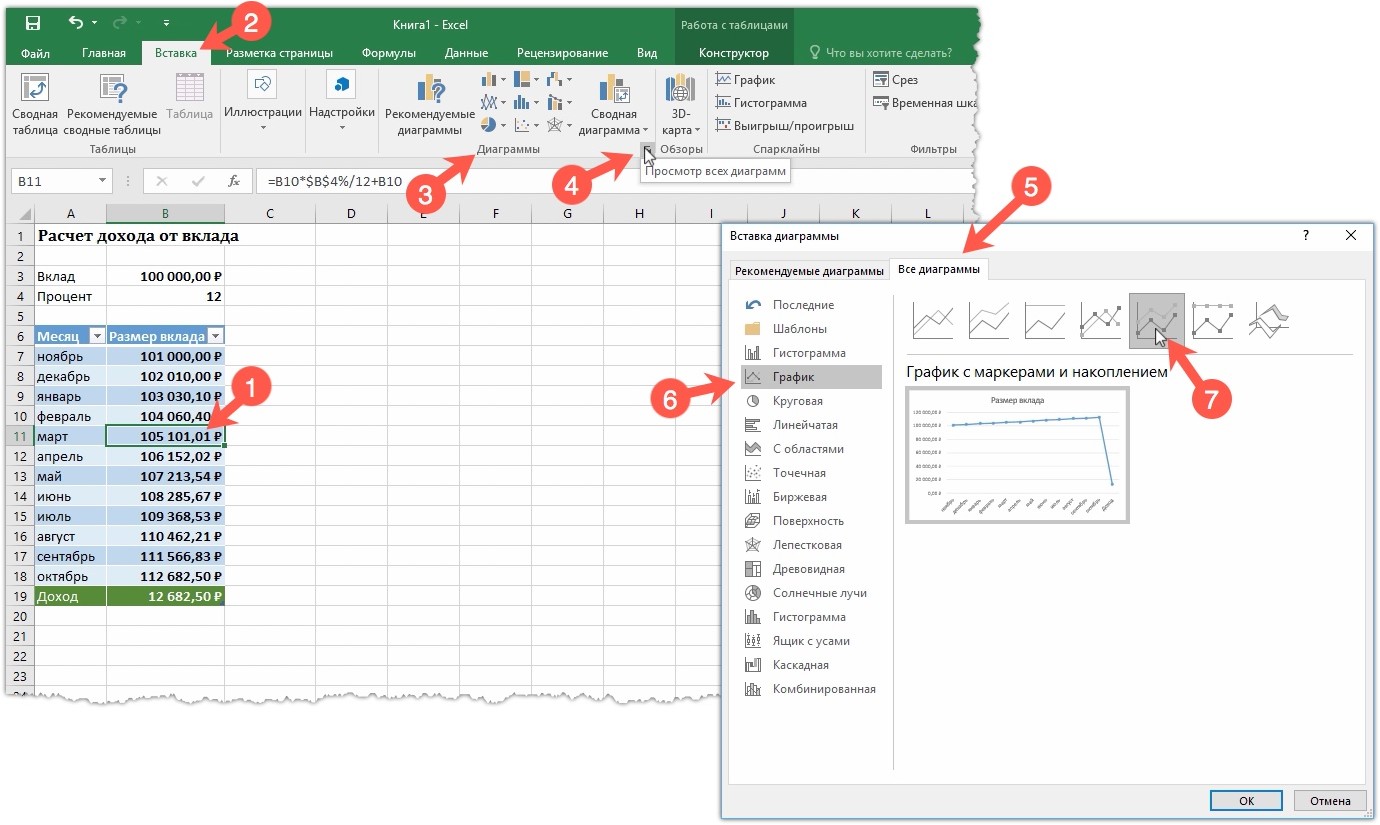The image size is (1380, 825).
Task: Open the Размер вклада filter dropdown
Action: tap(215, 337)
